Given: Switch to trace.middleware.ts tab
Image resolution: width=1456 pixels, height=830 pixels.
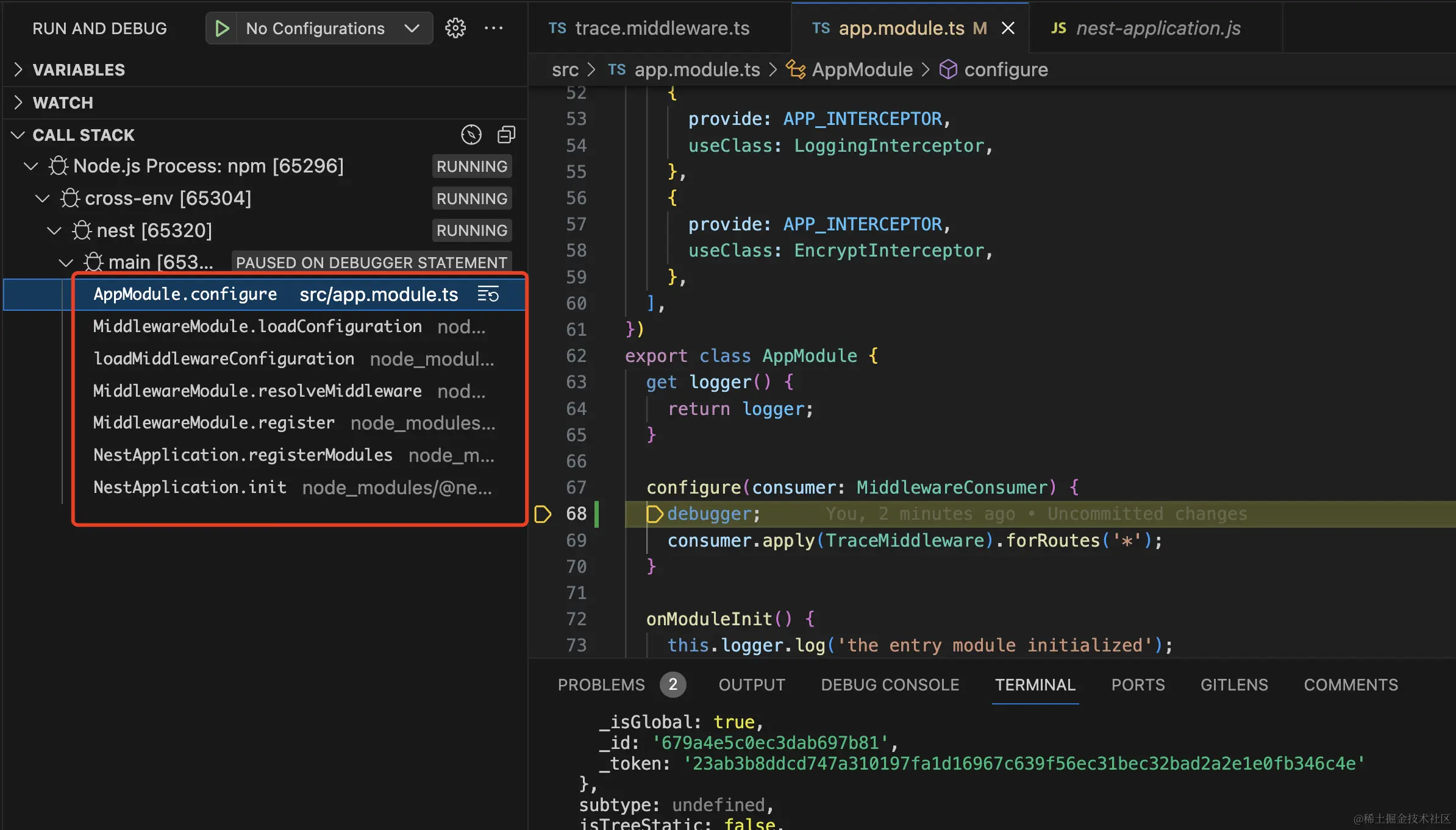Looking at the screenshot, I should click(659, 28).
